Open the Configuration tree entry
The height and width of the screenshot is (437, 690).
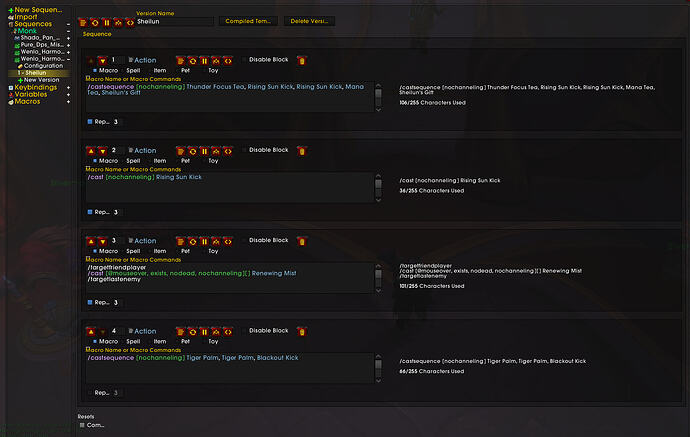coord(43,65)
